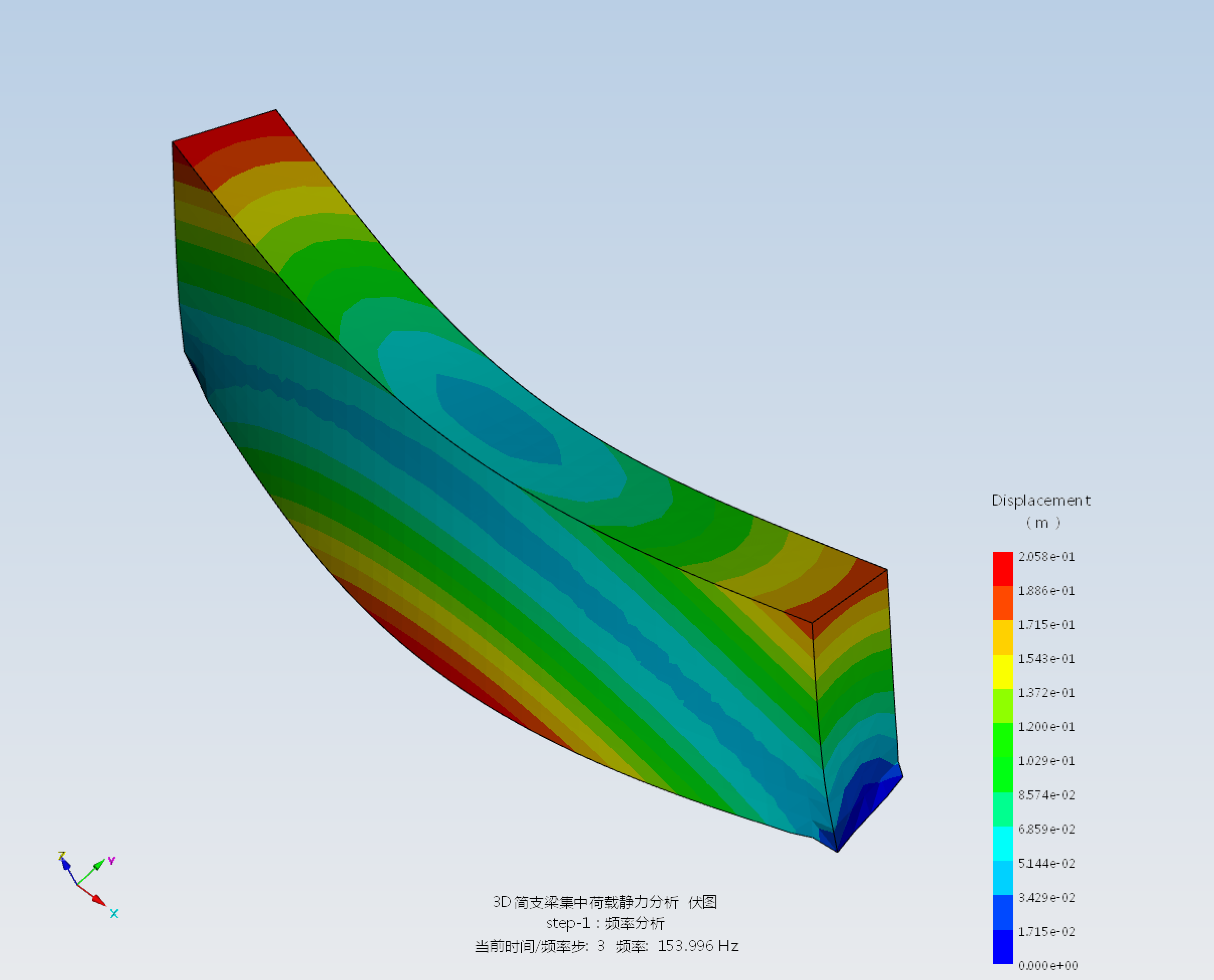Click the 当前时间/频率步: 3 label
Image resolution: width=1214 pixels, height=980 pixels.
click(x=539, y=946)
